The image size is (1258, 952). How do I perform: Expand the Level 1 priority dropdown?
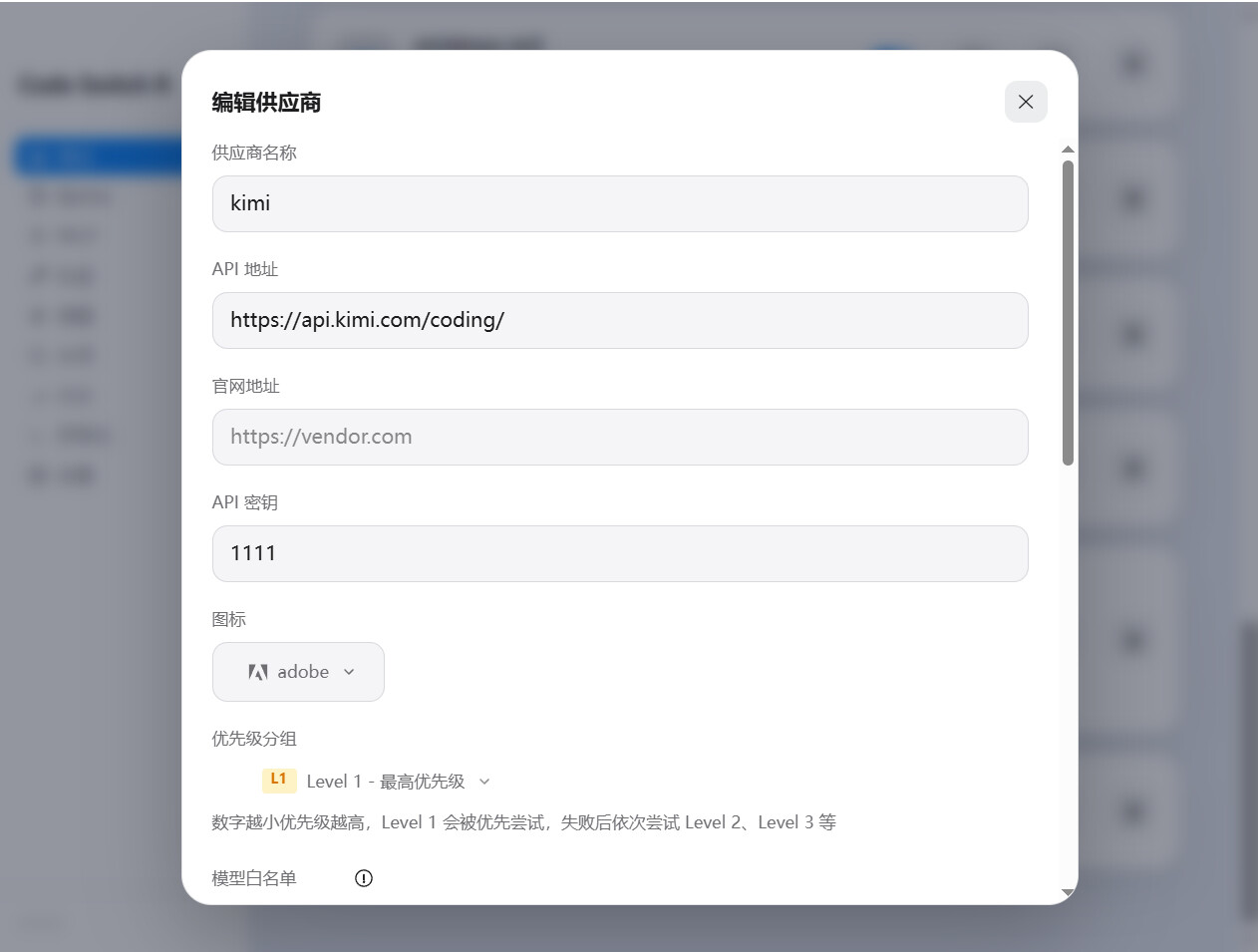[x=377, y=782]
